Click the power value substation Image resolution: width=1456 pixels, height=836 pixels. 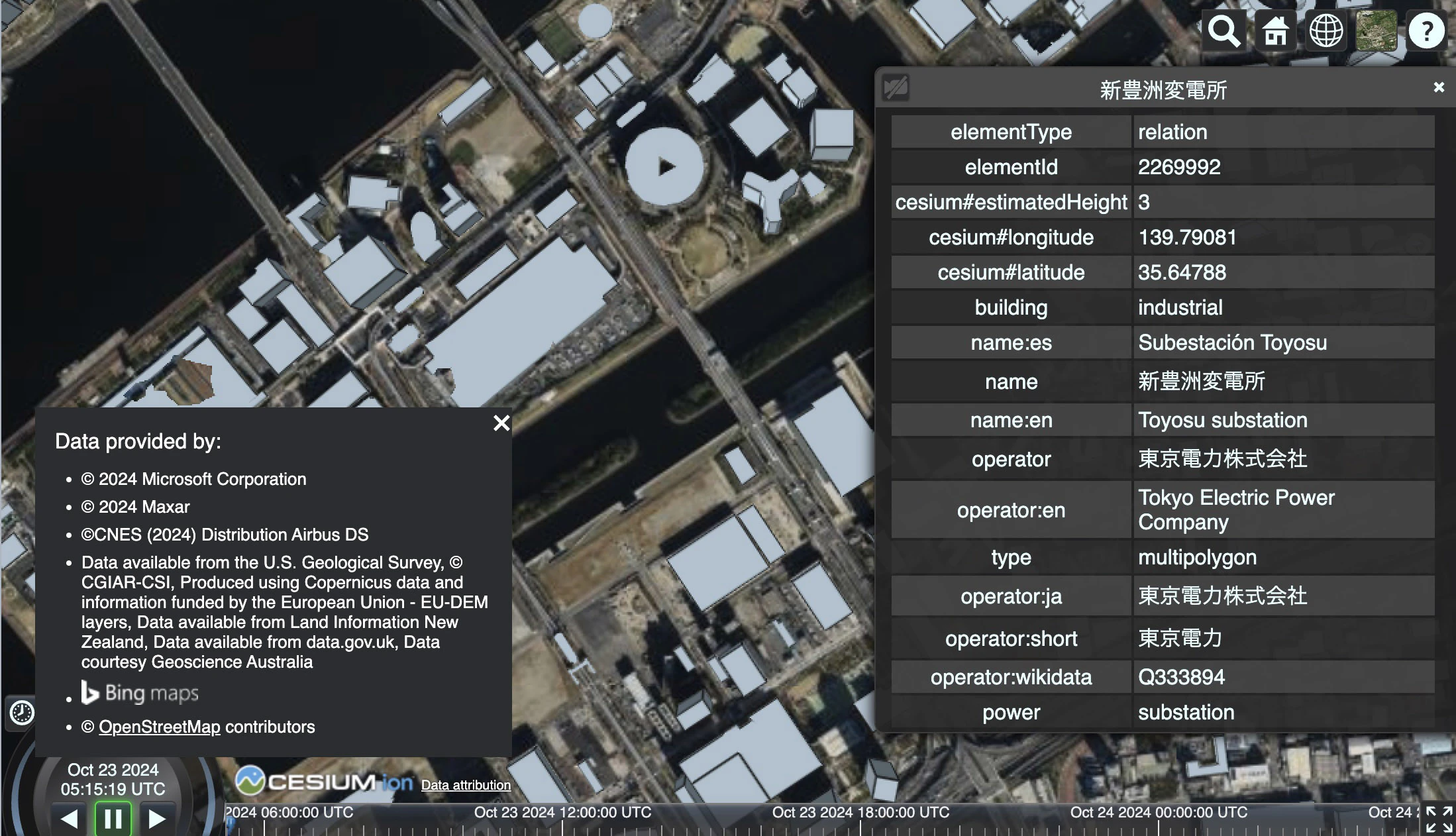[1186, 712]
